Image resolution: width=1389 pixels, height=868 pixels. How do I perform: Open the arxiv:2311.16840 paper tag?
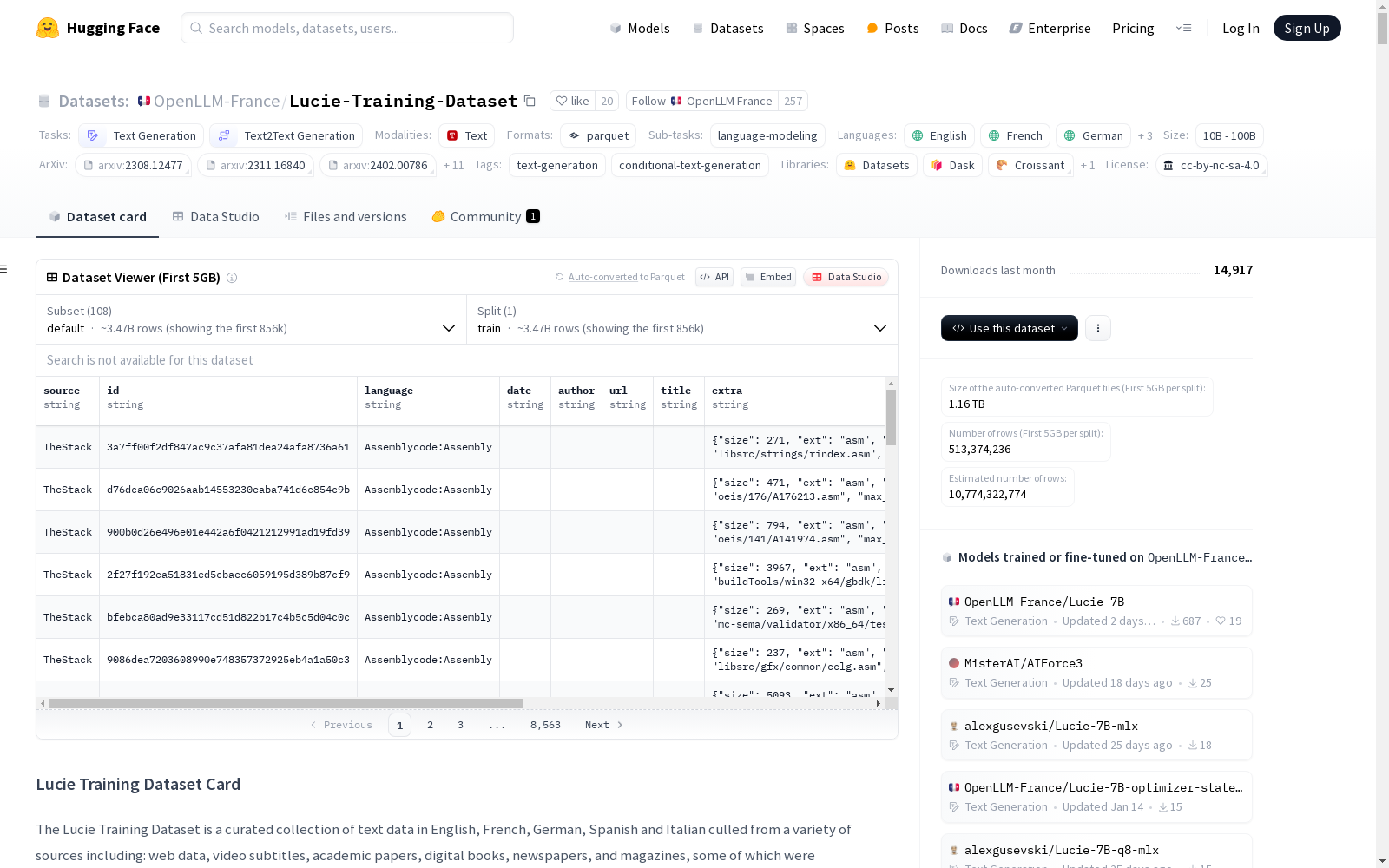(x=255, y=165)
